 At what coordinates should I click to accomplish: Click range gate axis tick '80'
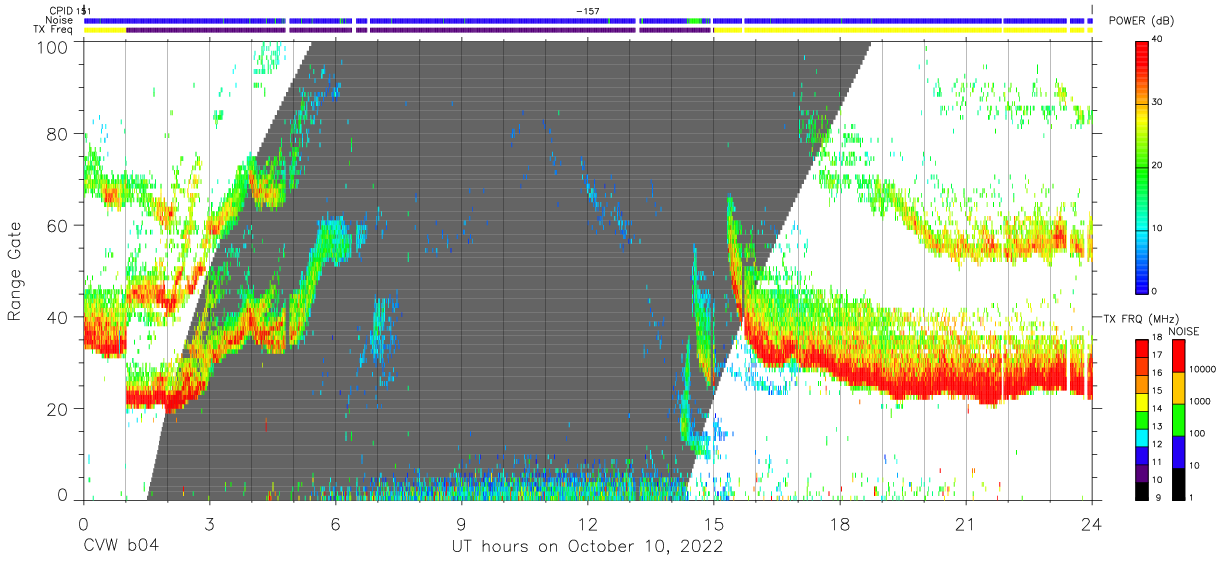click(59, 134)
